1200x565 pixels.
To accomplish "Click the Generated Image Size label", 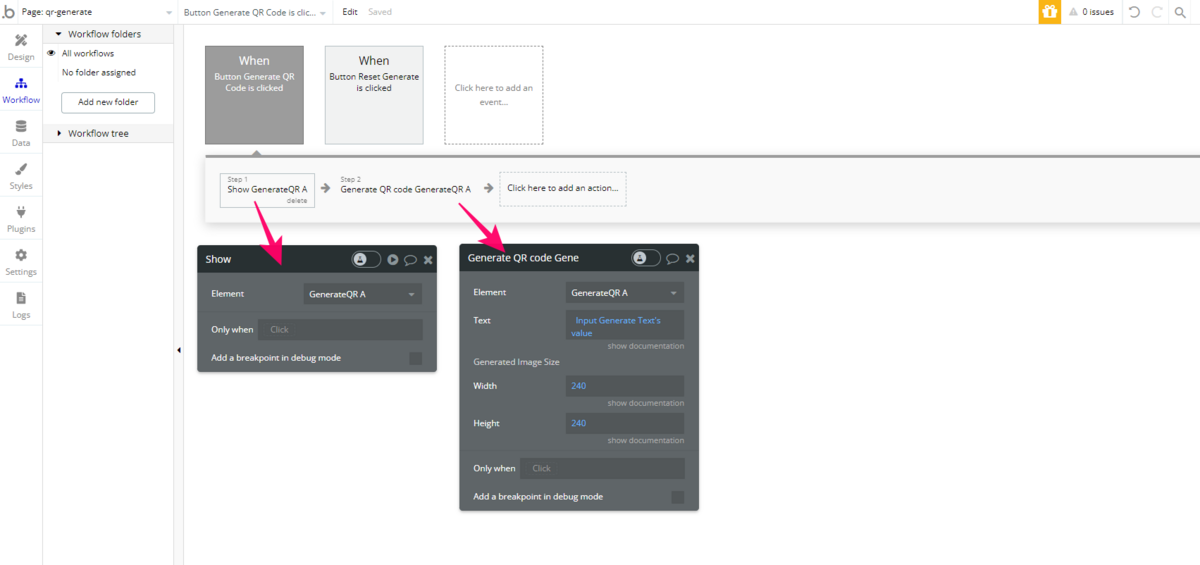I will tap(516, 361).
